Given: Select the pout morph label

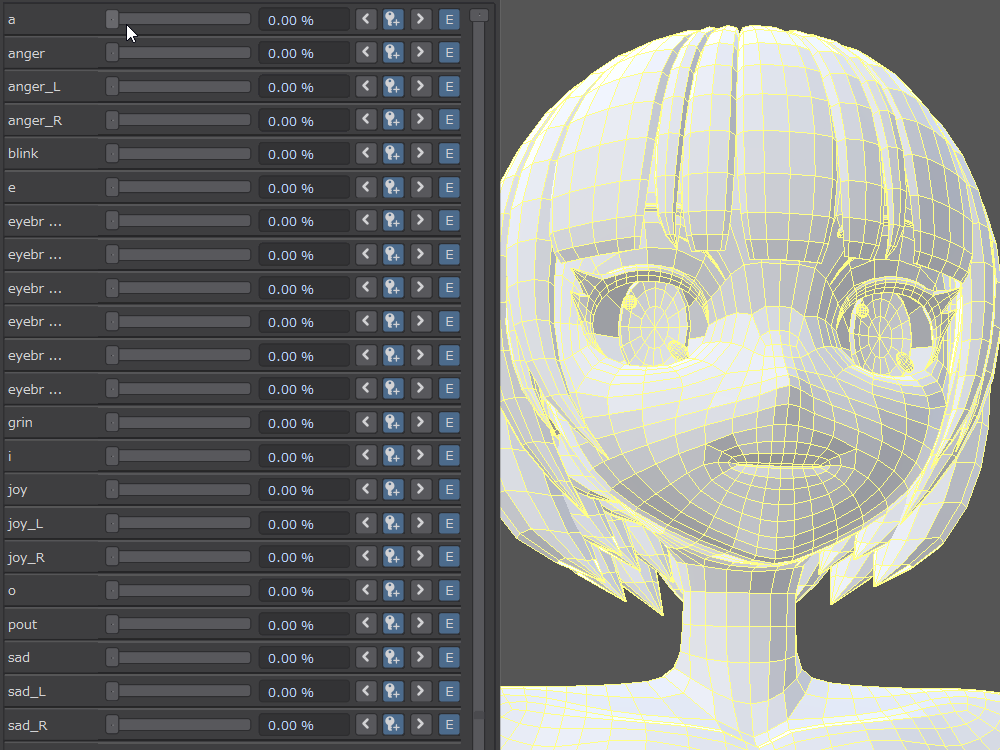Looking at the screenshot, I should 22,624.
